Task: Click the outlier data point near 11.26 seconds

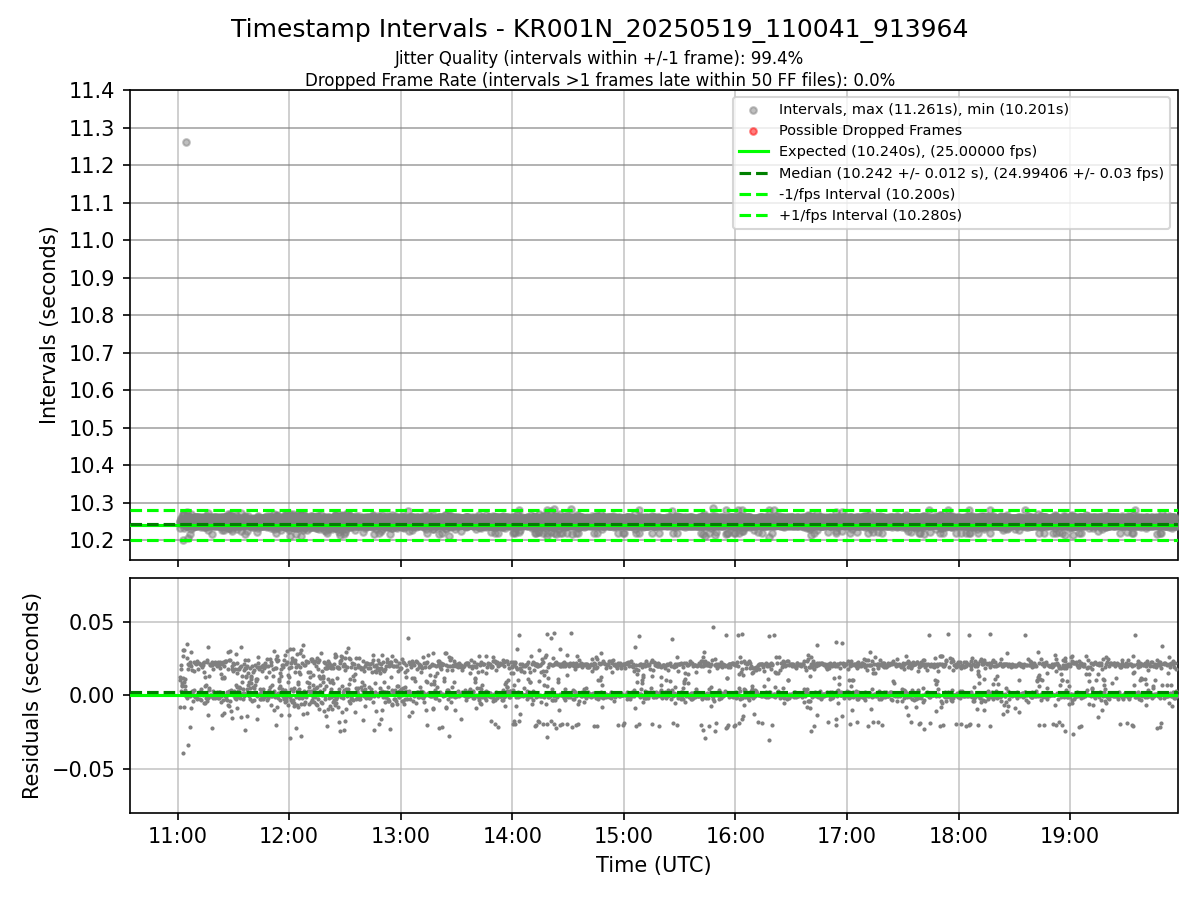Action: coord(186,142)
